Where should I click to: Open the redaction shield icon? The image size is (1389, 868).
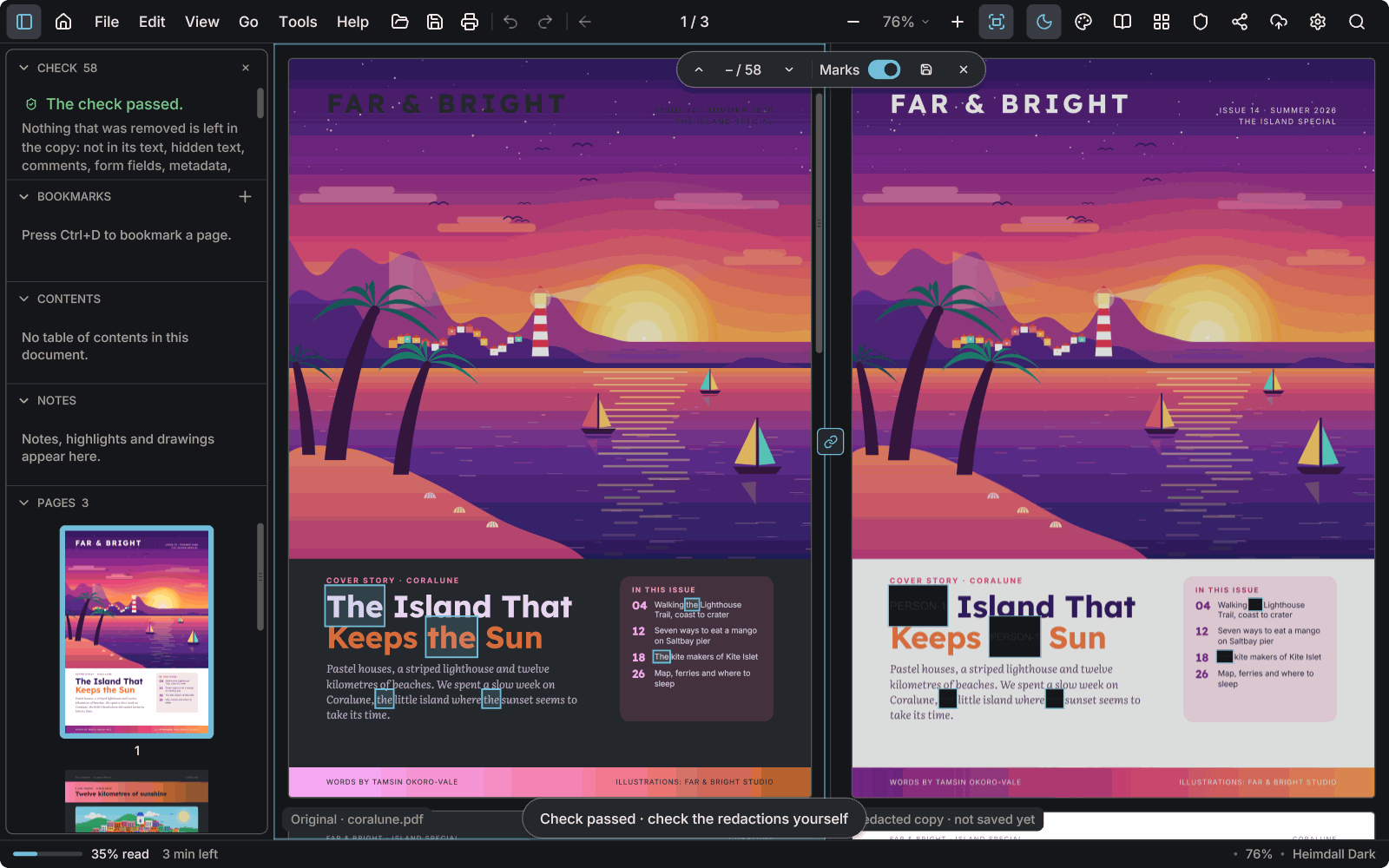(1201, 22)
